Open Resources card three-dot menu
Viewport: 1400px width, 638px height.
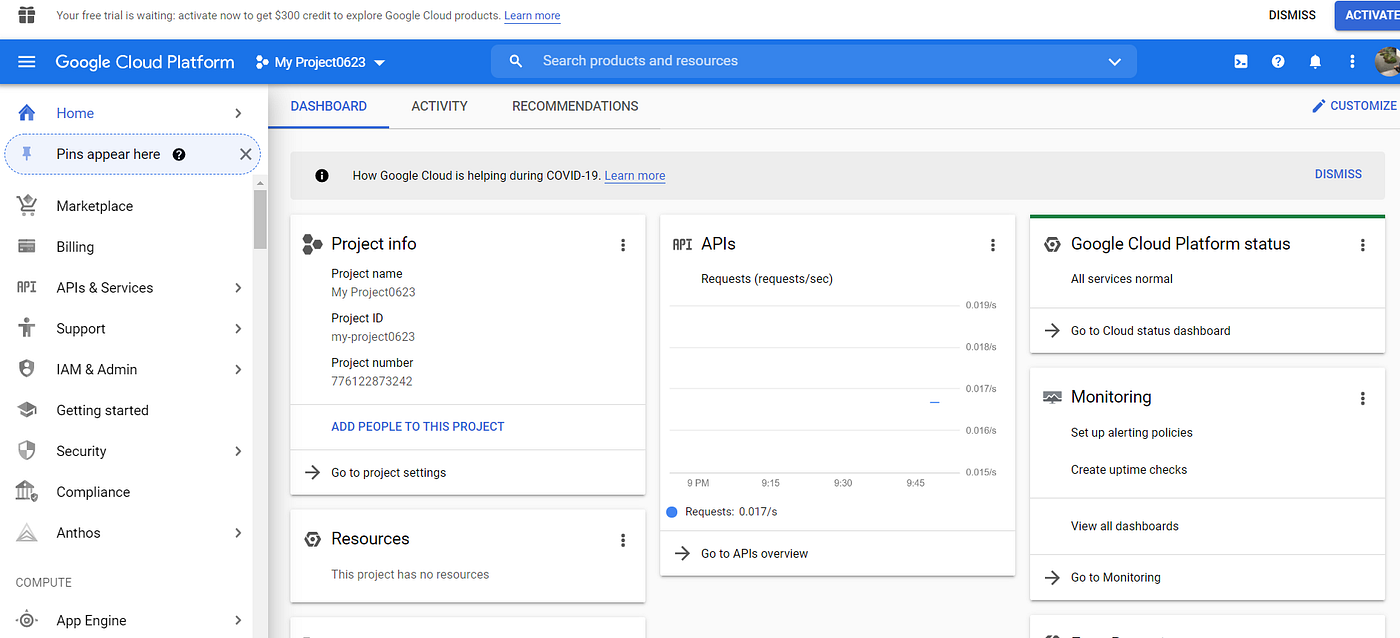click(623, 540)
